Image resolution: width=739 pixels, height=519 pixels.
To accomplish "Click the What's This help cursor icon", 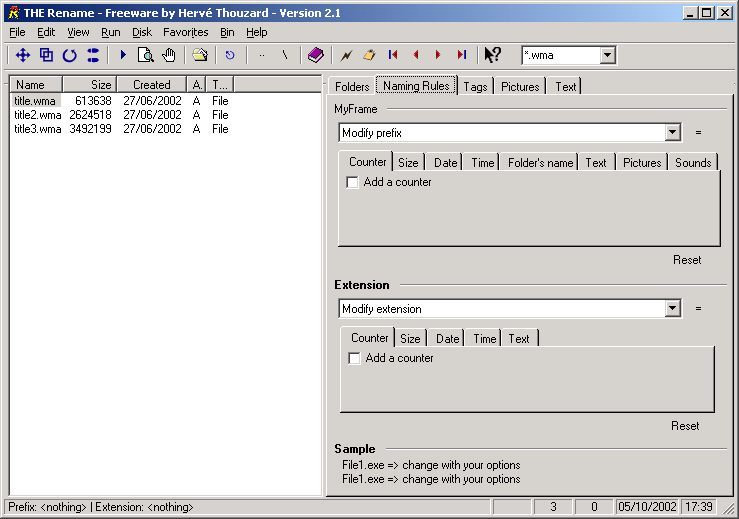I will [493, 55].
